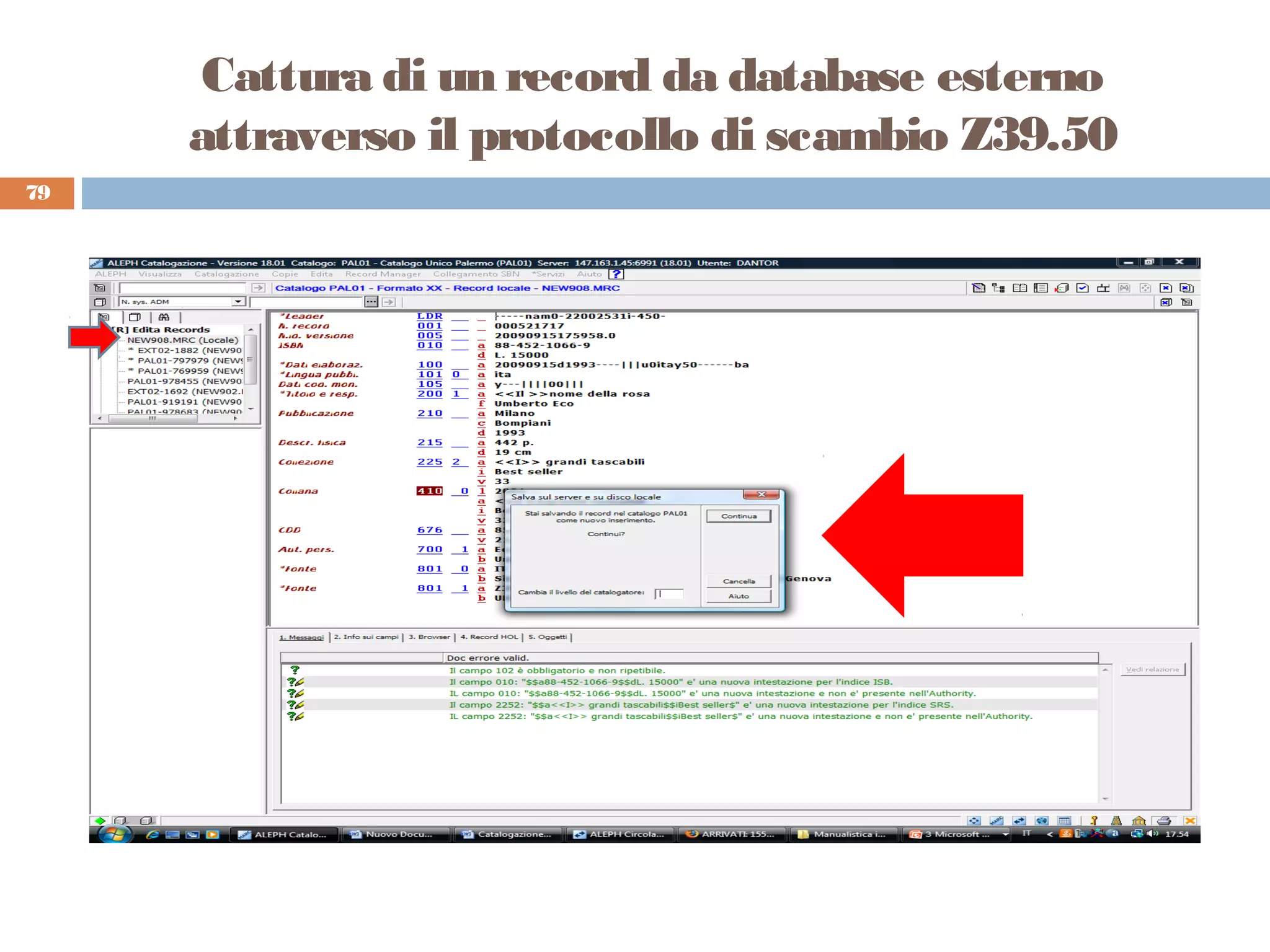Viewport: 1270px width, 952px height.
Task: Open the Edita menu
Action: tap(322, 274)
